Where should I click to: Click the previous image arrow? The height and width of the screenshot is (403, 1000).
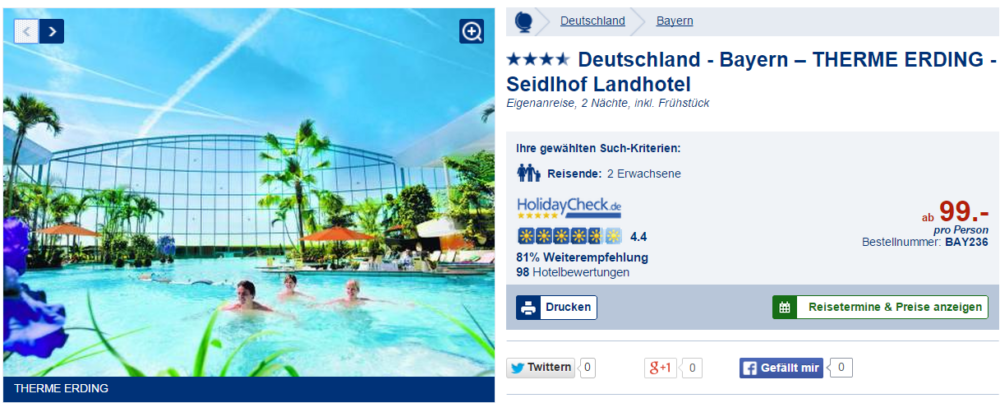point(26,31)
